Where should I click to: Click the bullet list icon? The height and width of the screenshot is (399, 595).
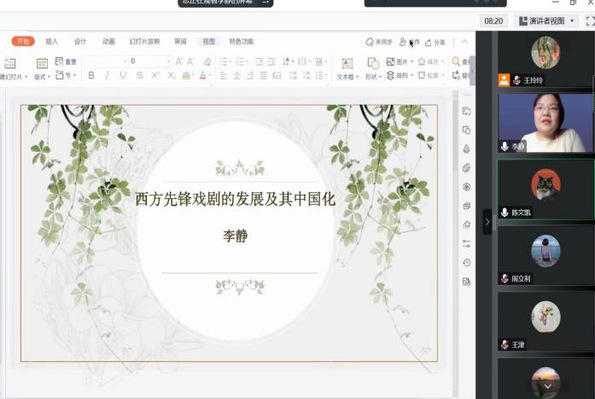[225, 62]
